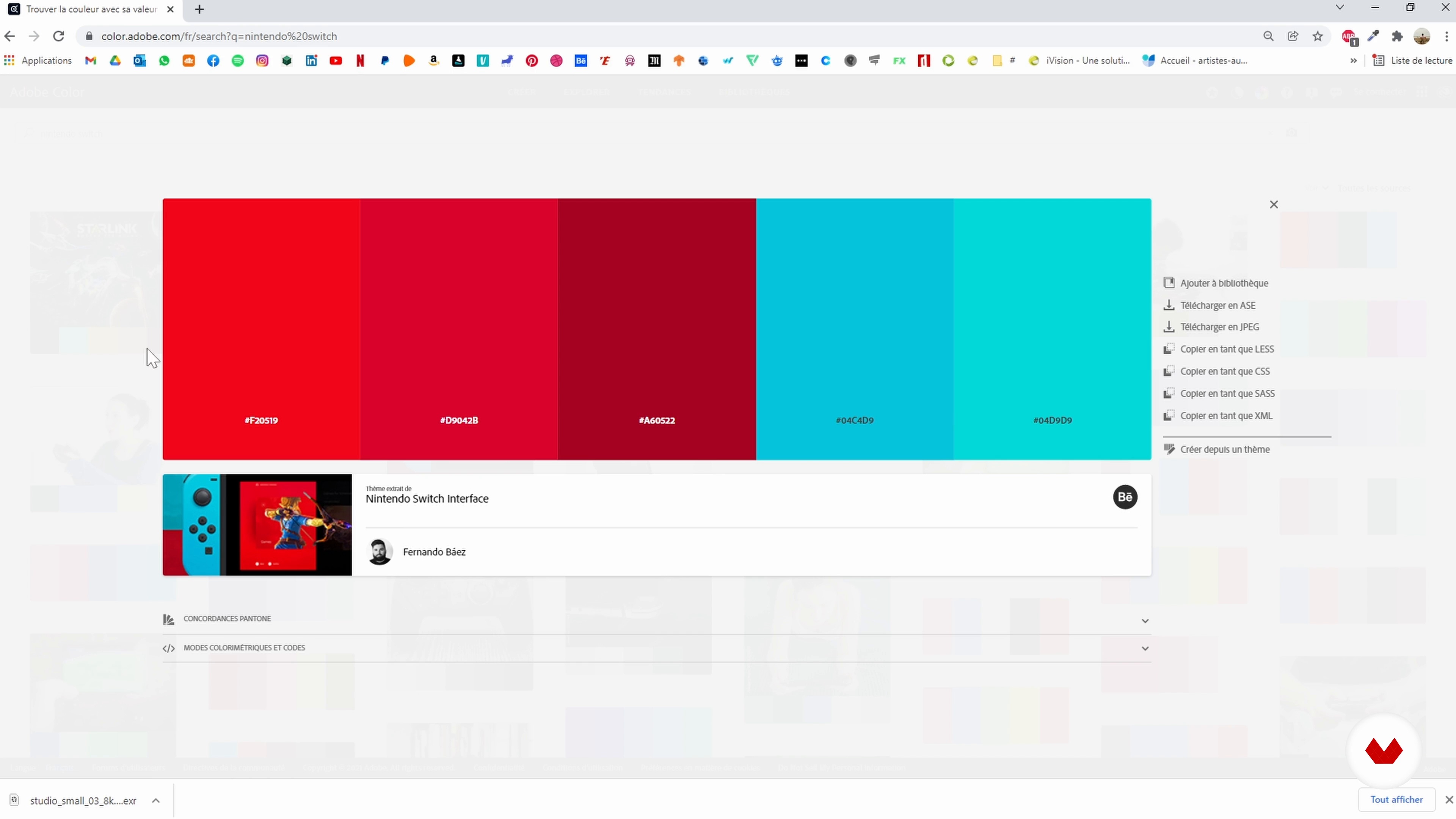Open the Chrome extensions puzzle icon

point(1397,36)
